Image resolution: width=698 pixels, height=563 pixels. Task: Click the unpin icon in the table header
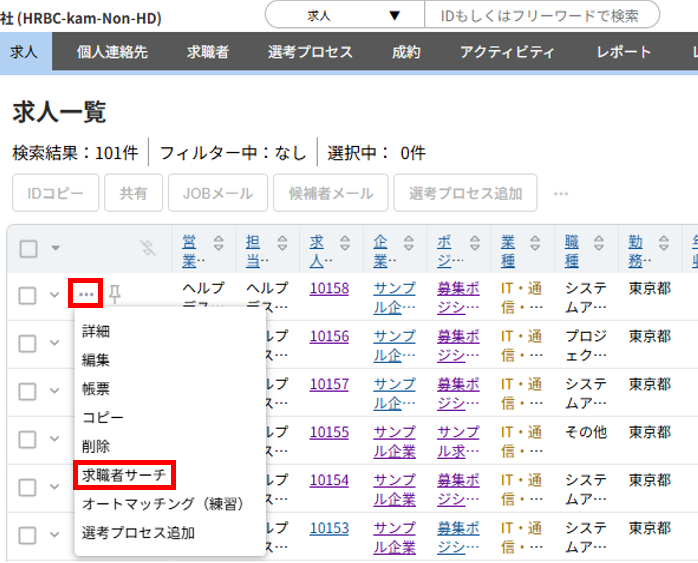[x=148, y=248]
